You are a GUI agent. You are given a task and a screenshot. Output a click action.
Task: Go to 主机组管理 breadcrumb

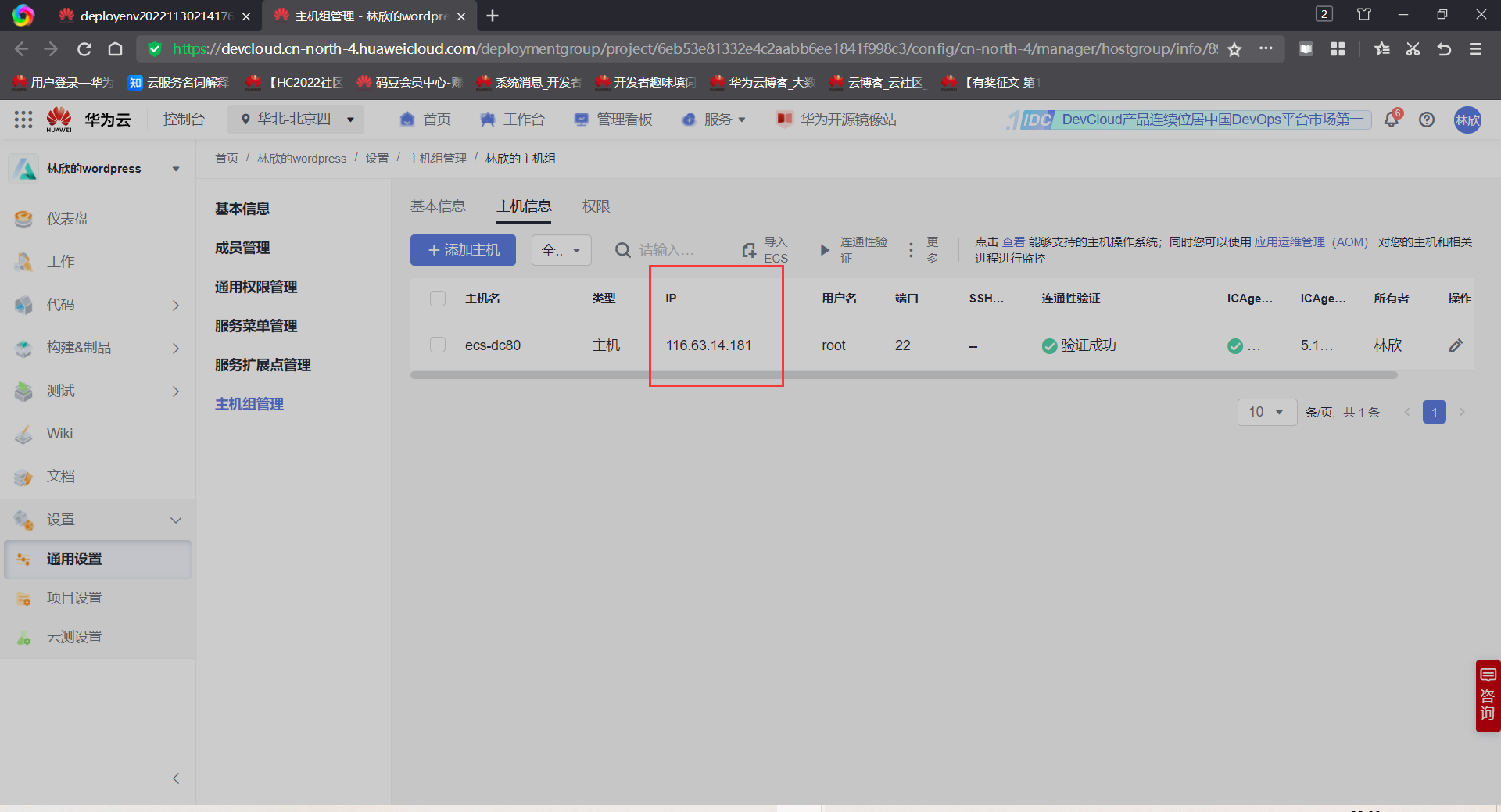click(x=437, y=159)
